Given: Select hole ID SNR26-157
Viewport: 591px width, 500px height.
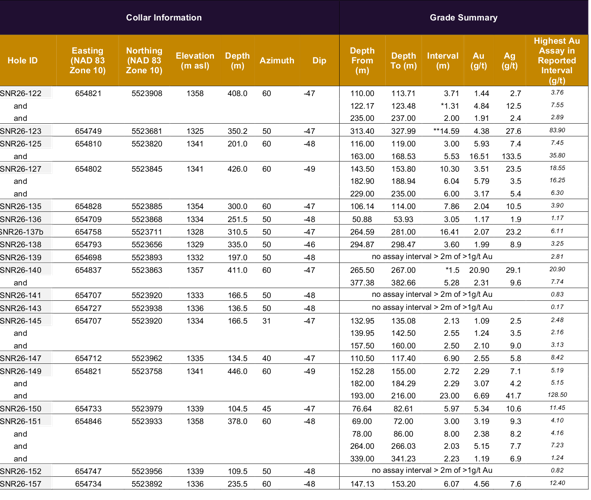Looking at the screenshot, I should coord(21,484).
